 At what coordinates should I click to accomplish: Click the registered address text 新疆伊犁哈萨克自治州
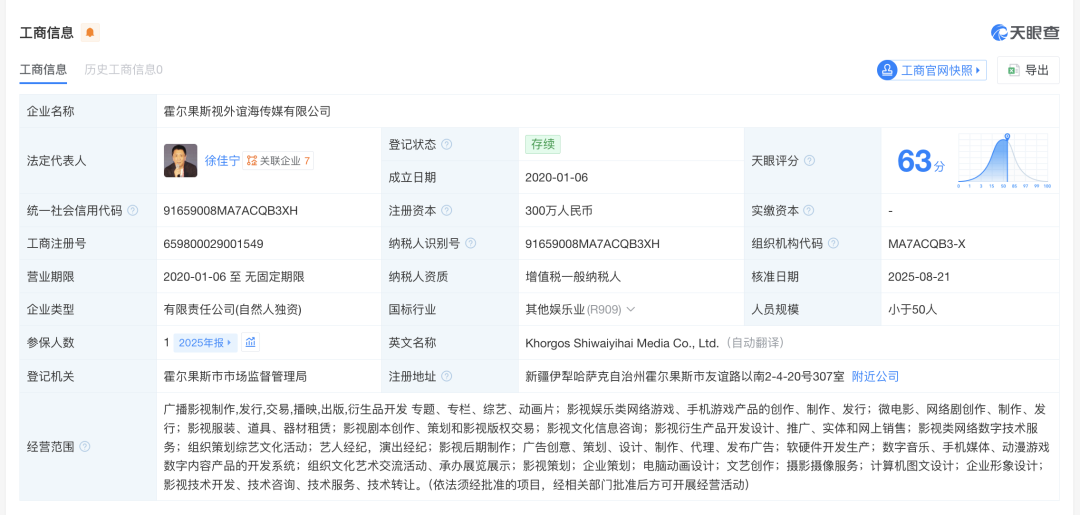[x=585, y=377]
